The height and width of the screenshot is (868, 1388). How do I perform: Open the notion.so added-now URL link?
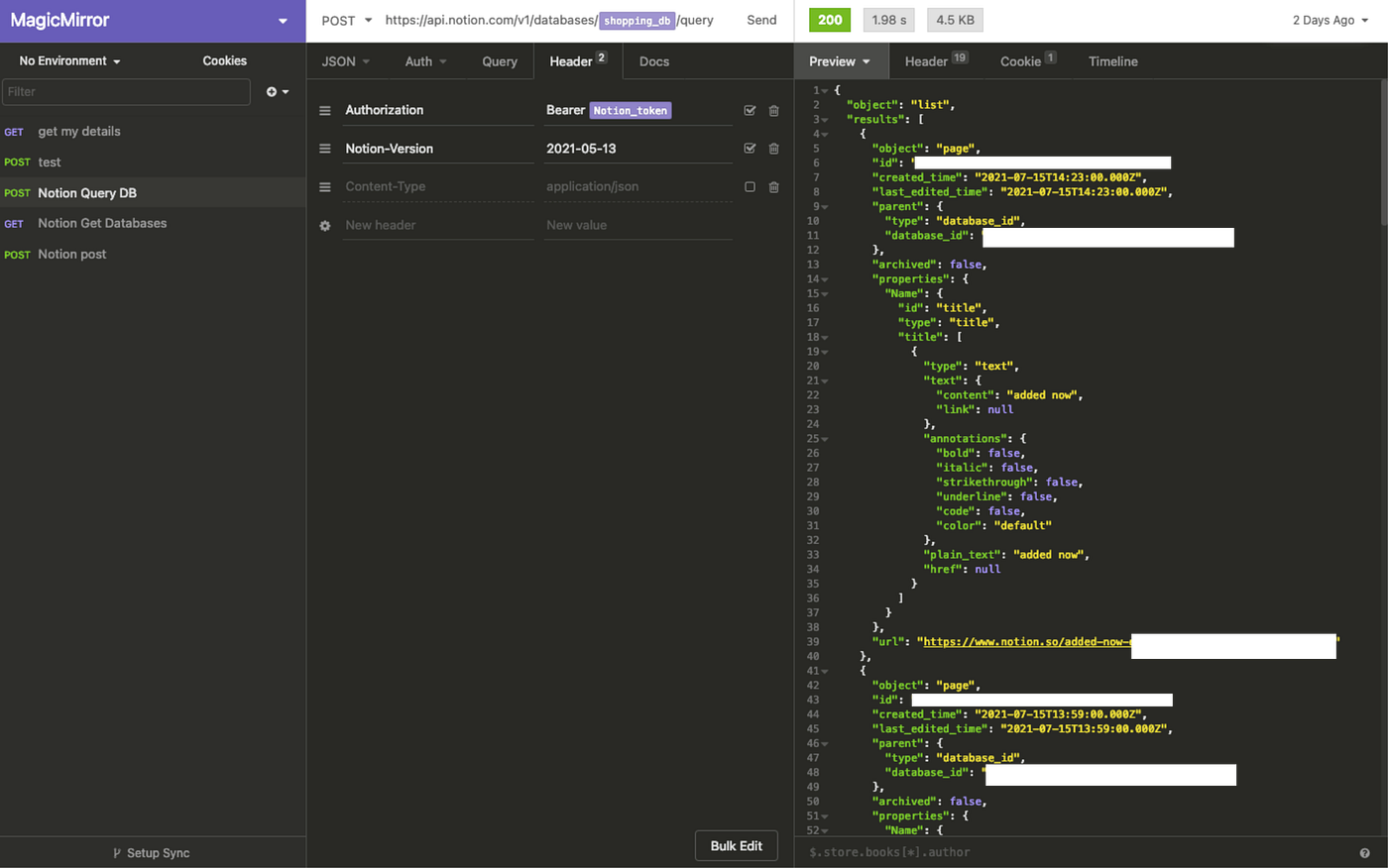(1026, 642)
